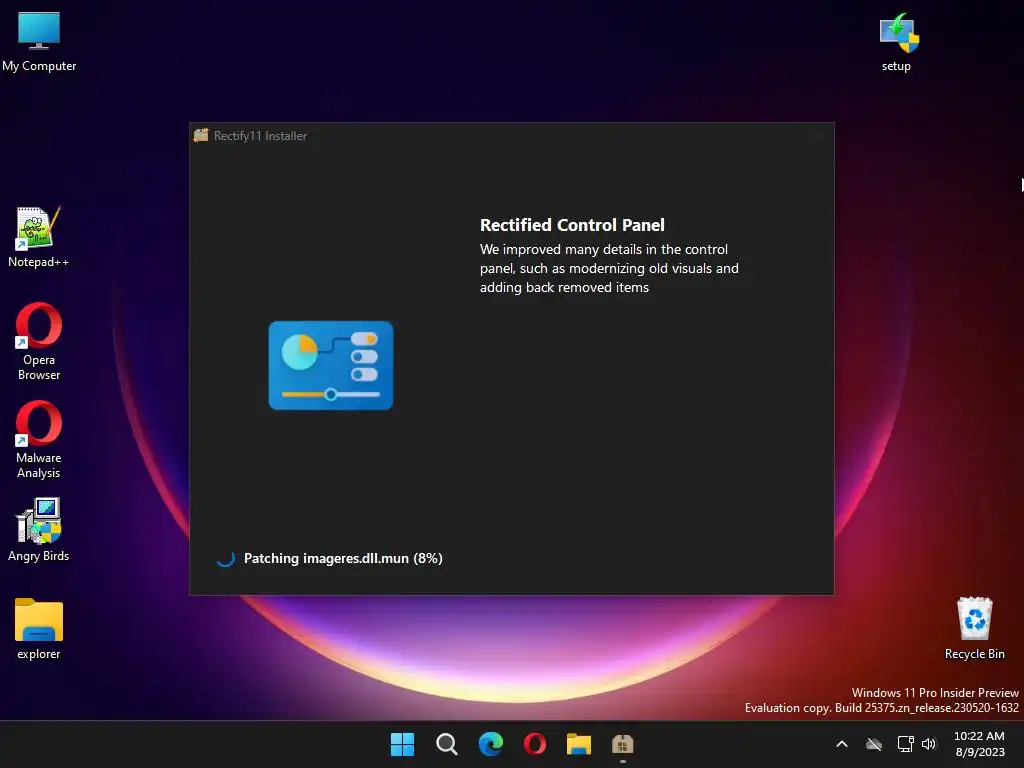Image resolution: width=1024 pixels, height=768 pixels.
Task: Open File Explorer from taskbar
Action: pos(579,744)
